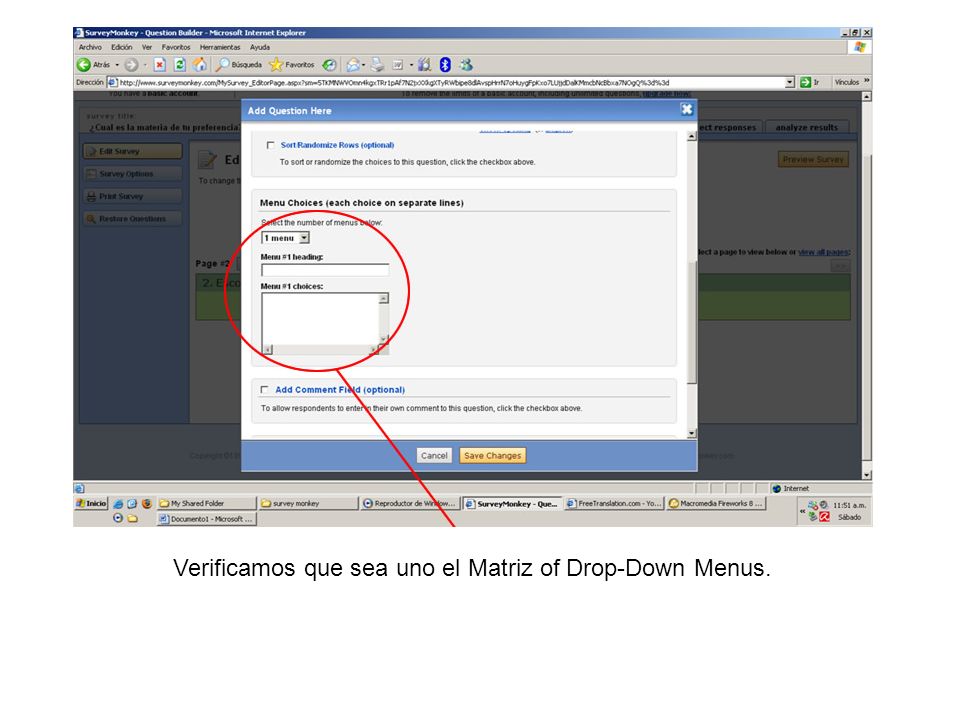
Task: Open the Archivo menu
Action: pos(90,47)
